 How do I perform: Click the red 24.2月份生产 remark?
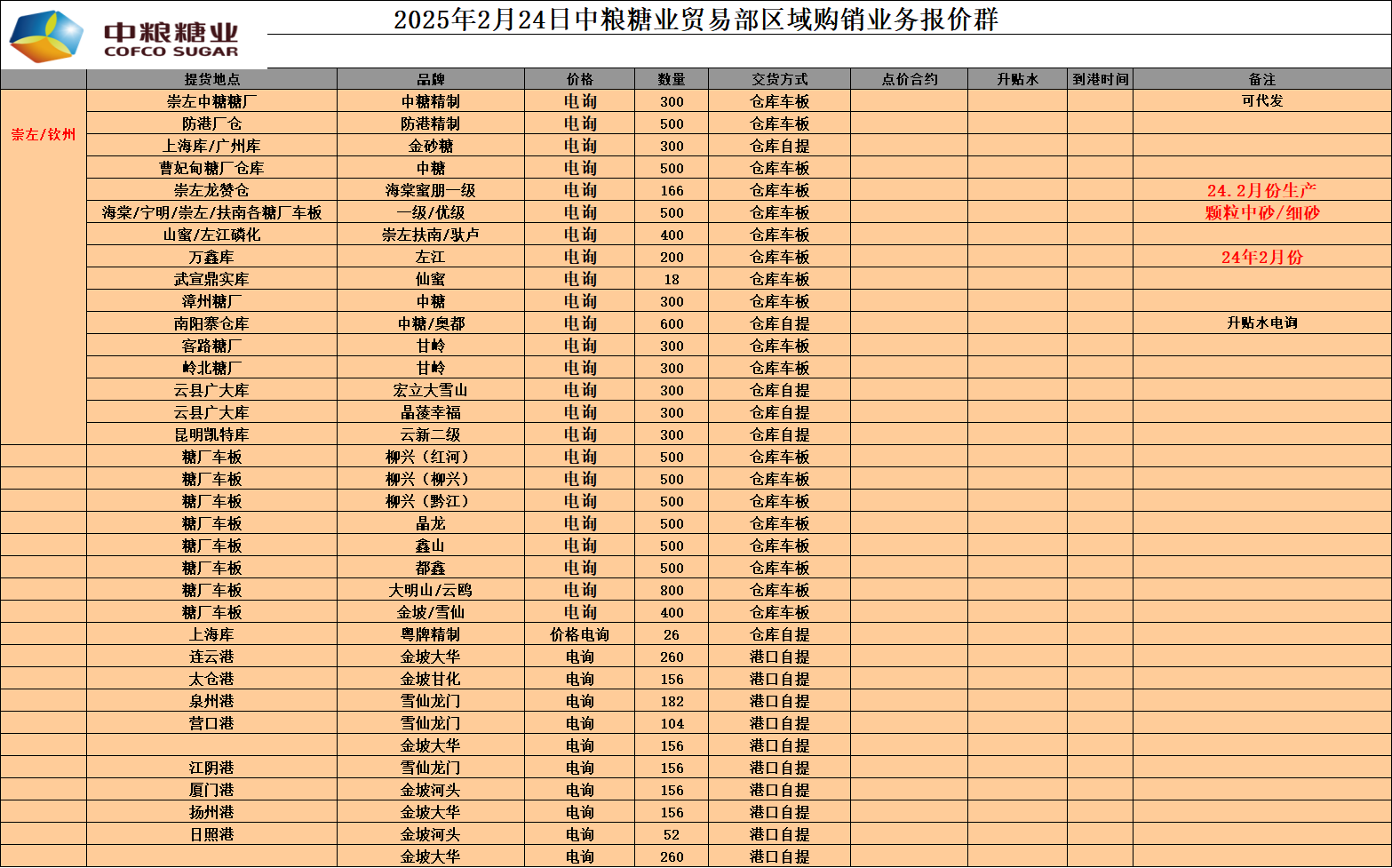pos(1261,190)
